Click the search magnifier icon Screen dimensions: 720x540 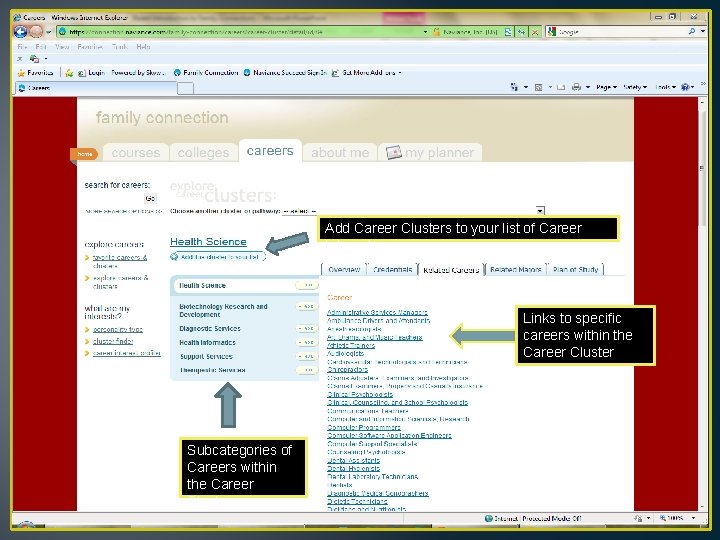[x=692, y=32]
